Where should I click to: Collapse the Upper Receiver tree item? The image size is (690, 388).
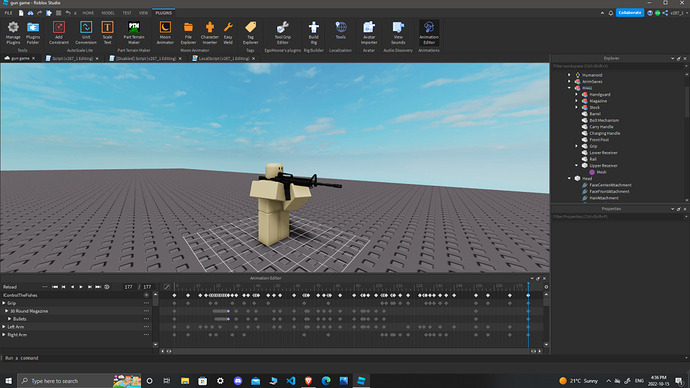576,165
